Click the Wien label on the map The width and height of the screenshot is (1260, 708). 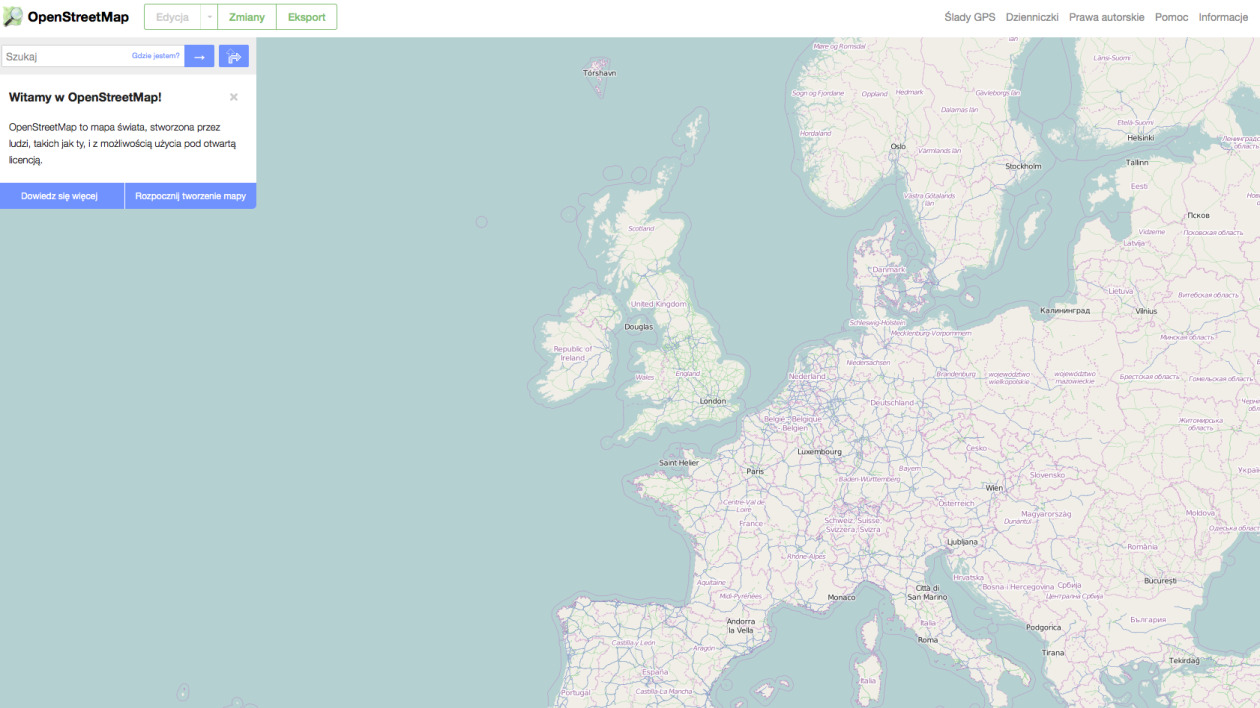994,488
